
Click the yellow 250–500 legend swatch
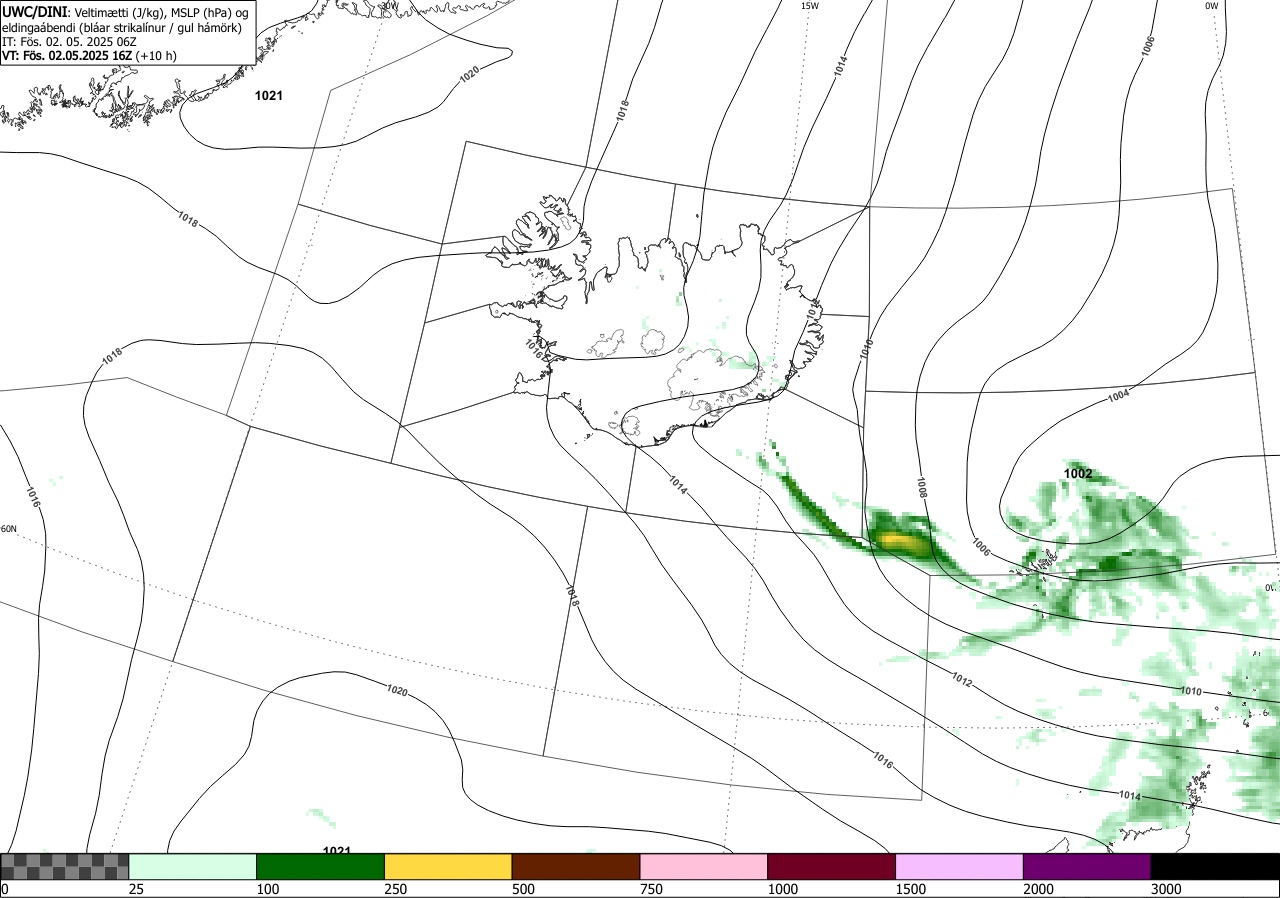point(448,866)
